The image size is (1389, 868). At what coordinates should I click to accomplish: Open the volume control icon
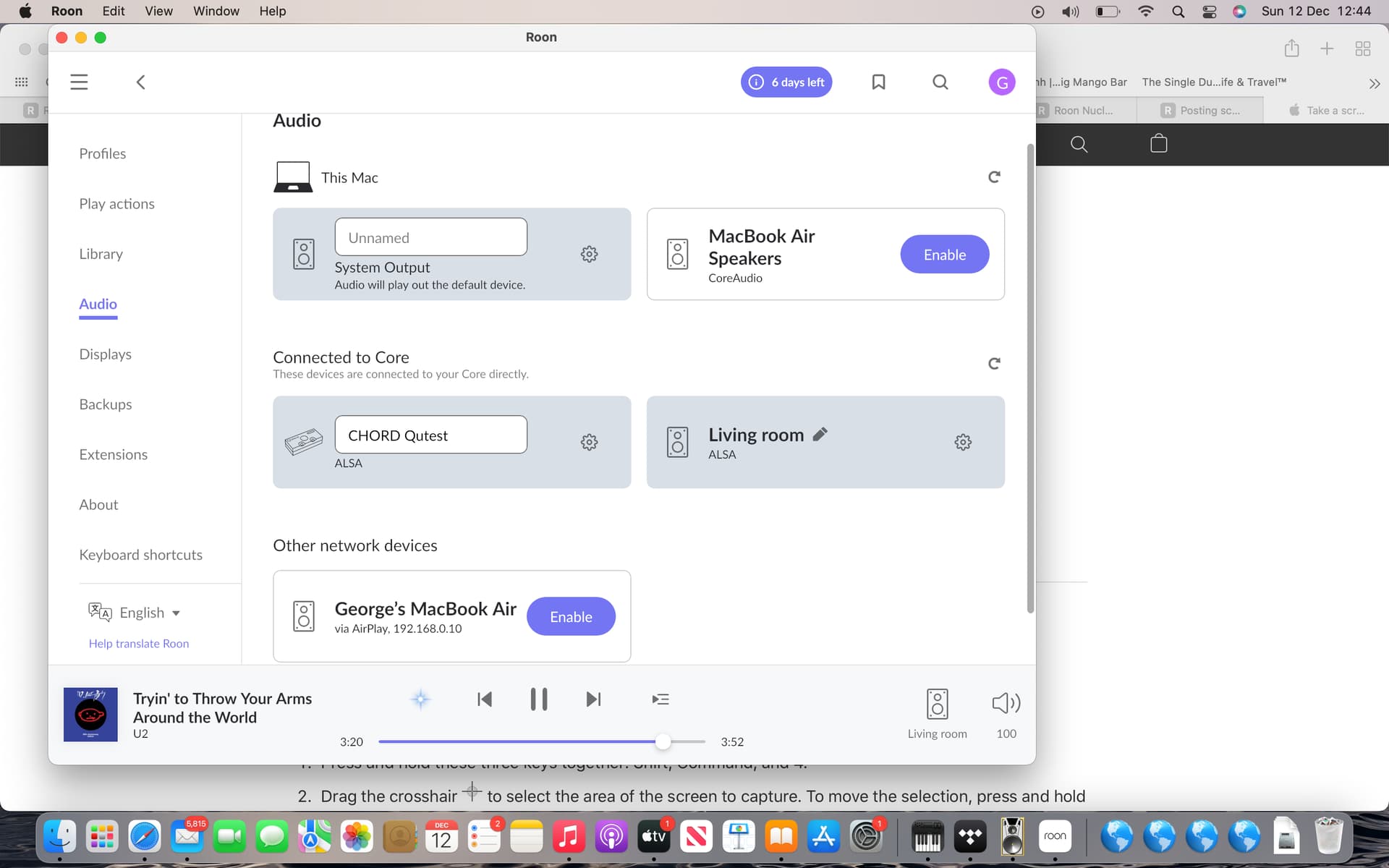(x=1006, y=703)
